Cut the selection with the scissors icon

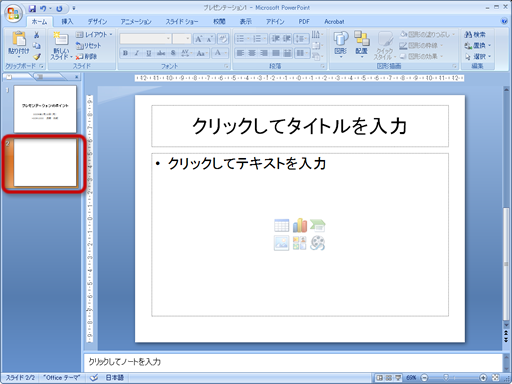(37, 35)
